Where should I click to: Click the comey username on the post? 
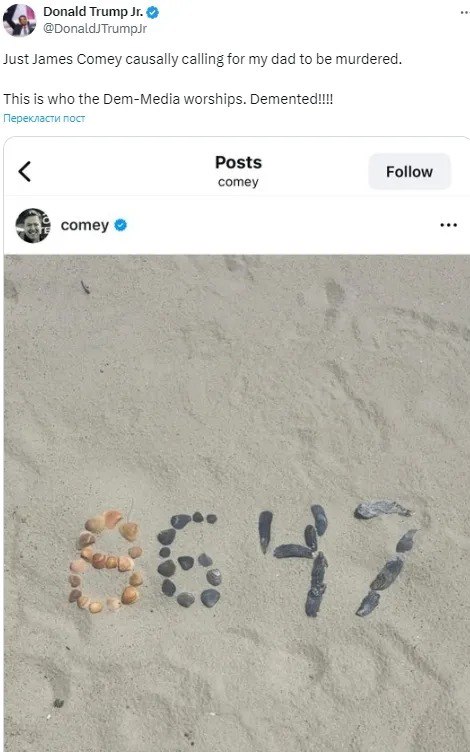(85, 225)
